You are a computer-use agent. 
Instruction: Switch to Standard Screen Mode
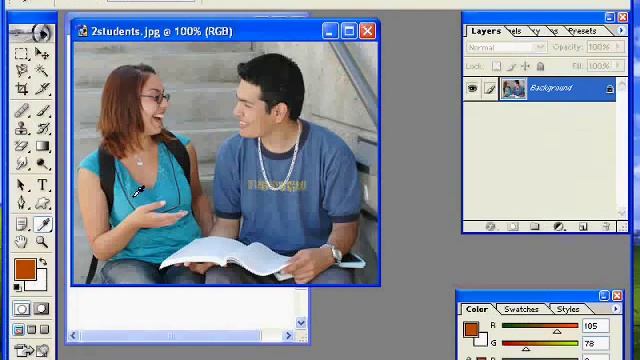(x=18, y=329)
